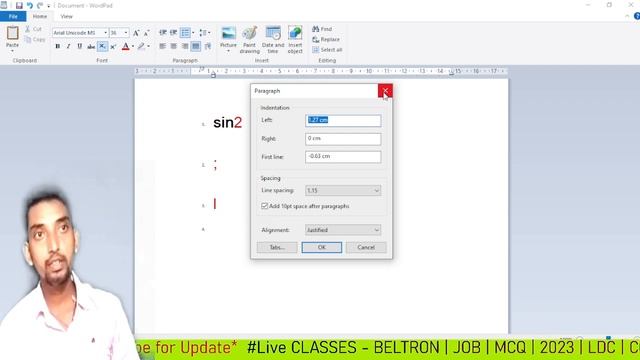
Task: Click the Cut scissors button
Action: pyautogui.click(x=33, y=29)
